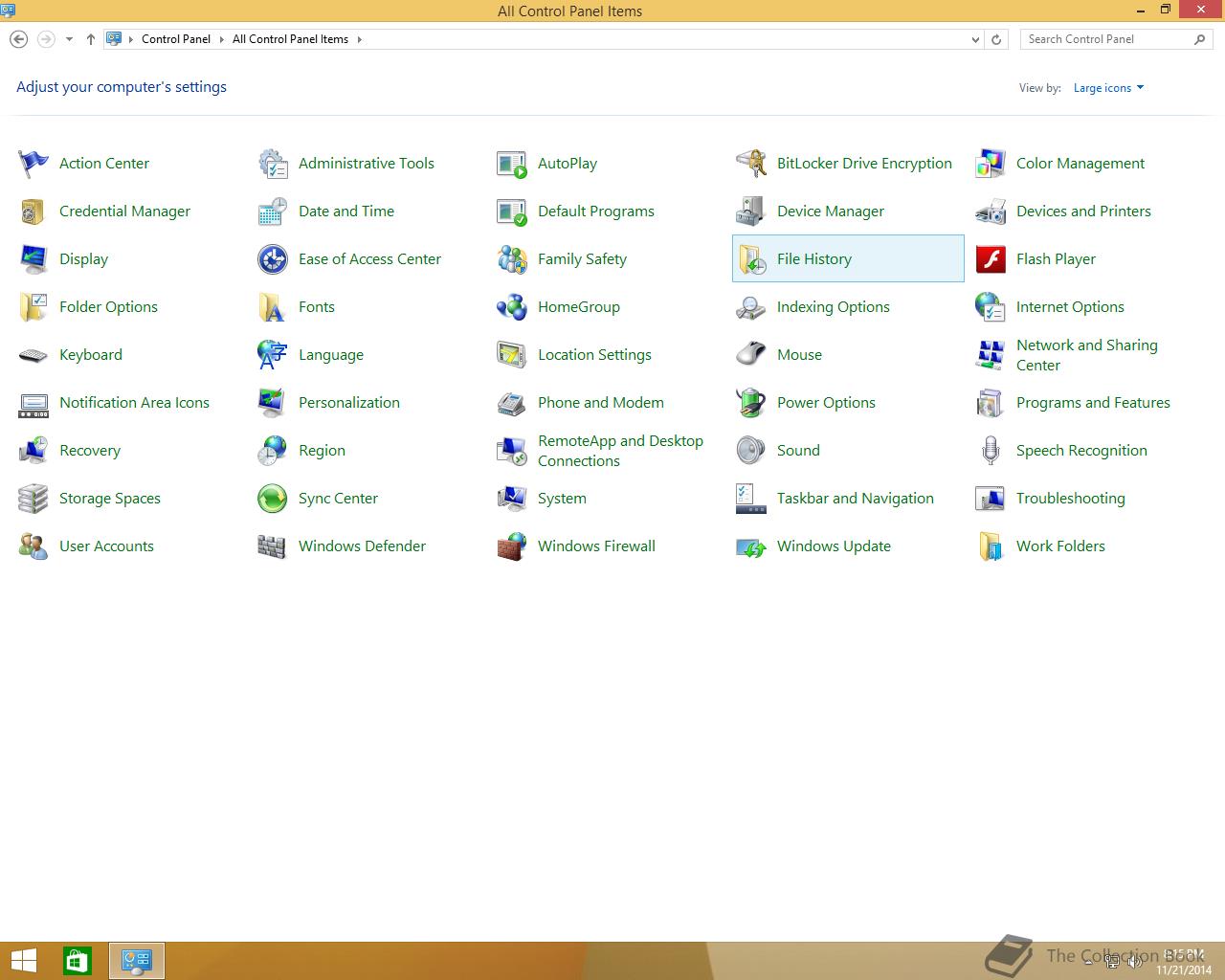Open the Sync Center green icon

click(x=273, y=499)
